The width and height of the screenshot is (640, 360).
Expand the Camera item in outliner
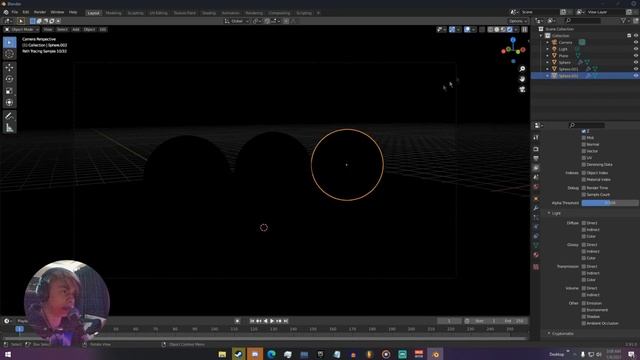(548, 42)
